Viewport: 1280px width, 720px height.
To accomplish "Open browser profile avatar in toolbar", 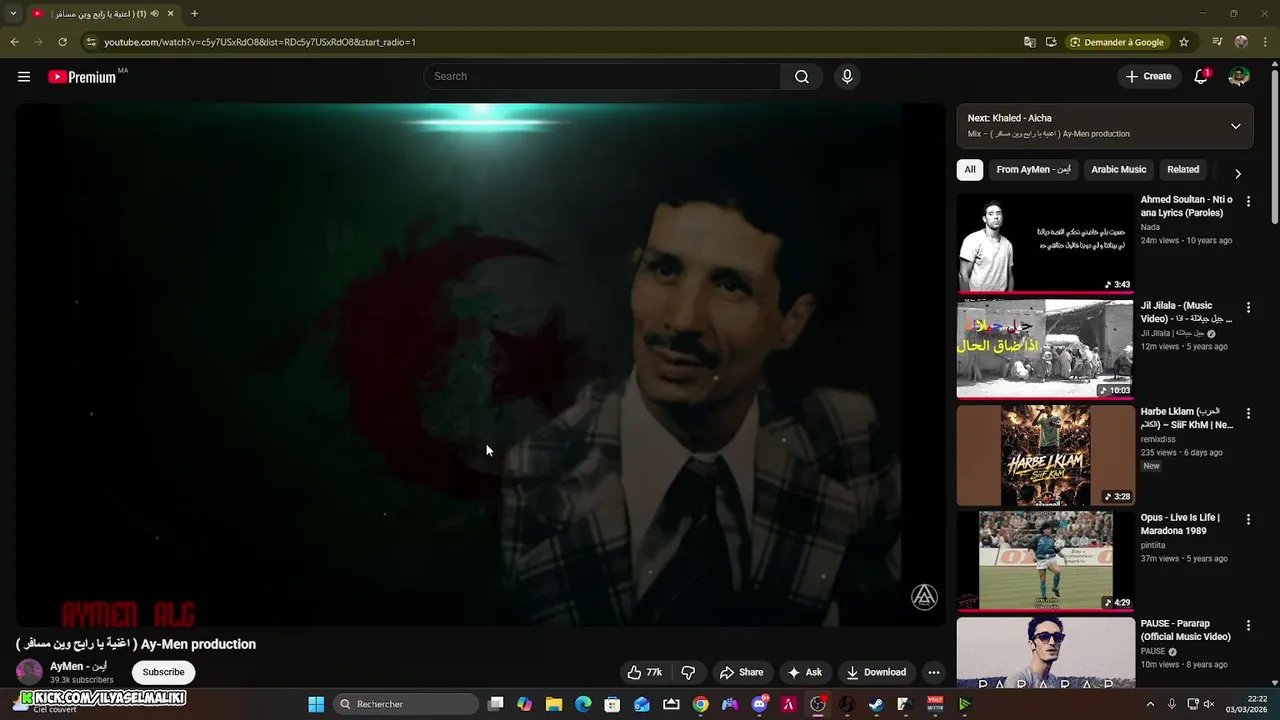I will (1241, 42).
